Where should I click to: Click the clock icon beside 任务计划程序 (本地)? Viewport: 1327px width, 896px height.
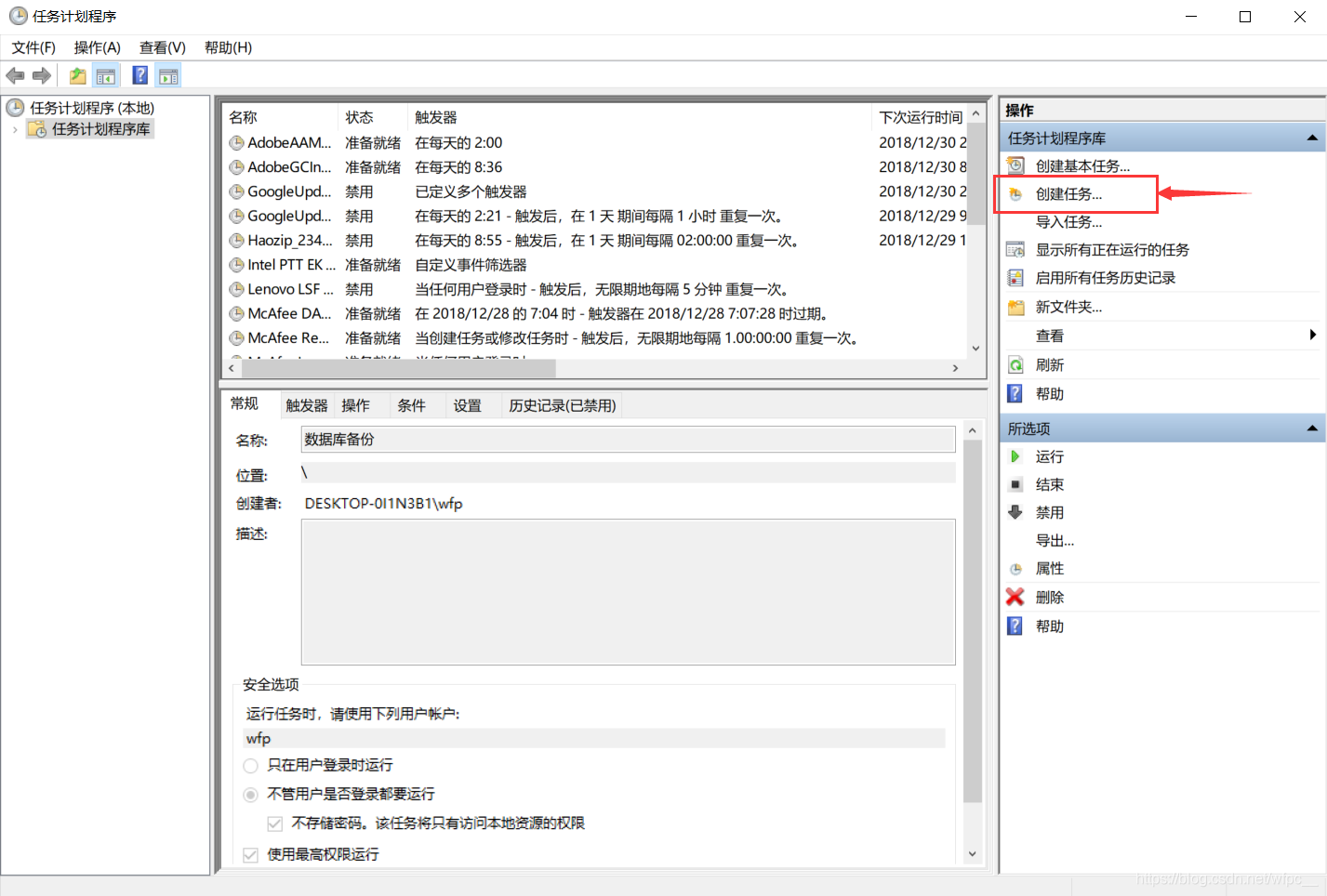[x=16, y=108]
